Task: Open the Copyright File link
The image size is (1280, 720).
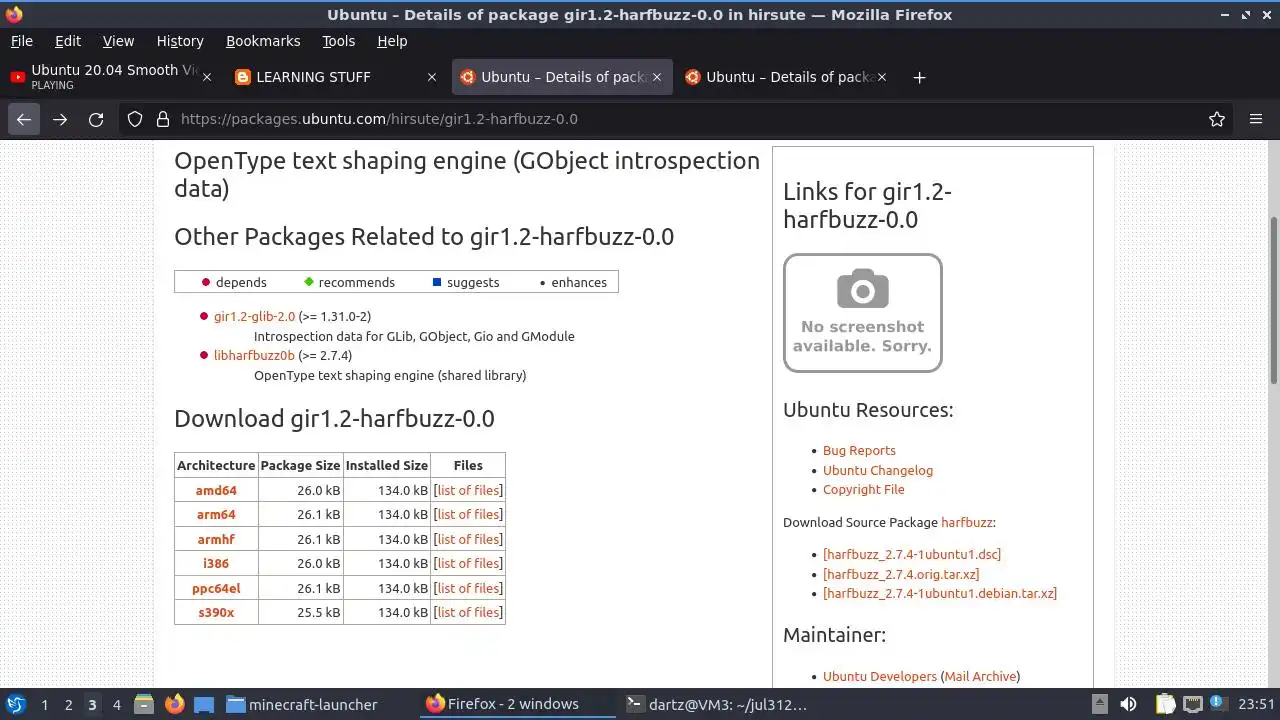Action: [x=864, y=490]
